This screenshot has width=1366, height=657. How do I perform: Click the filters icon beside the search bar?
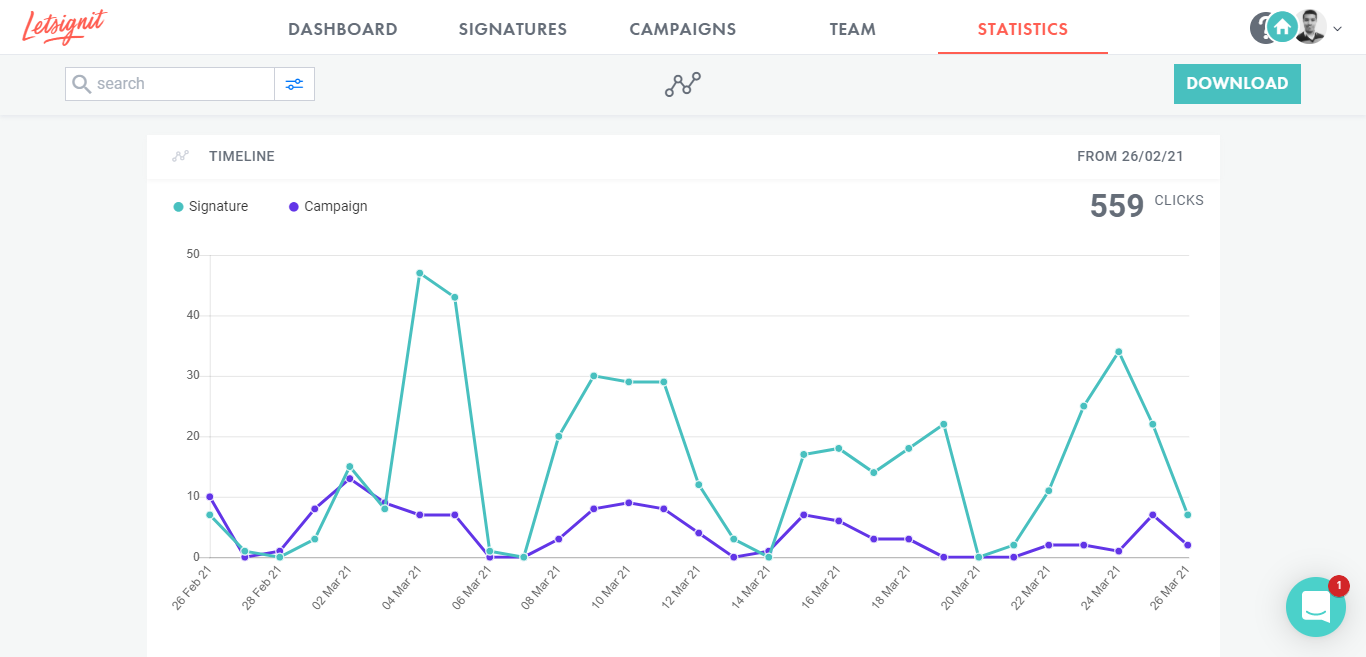[294, 84]
